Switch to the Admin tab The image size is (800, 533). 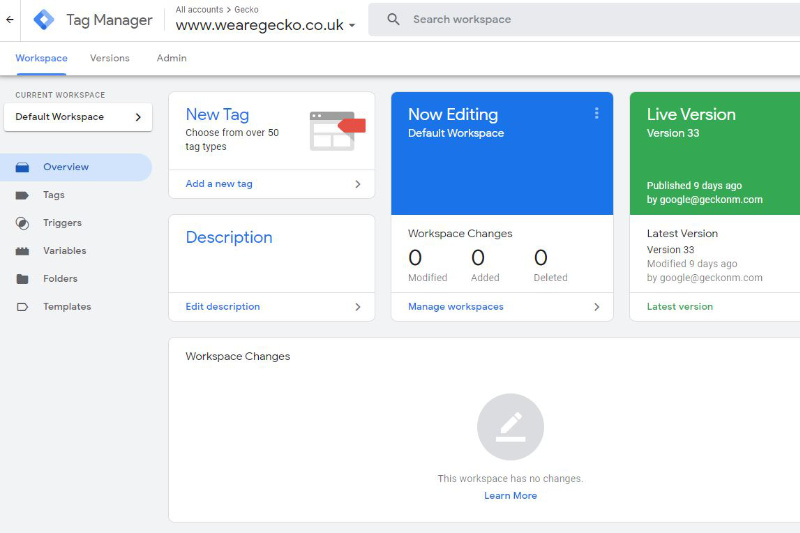point(171,58)
